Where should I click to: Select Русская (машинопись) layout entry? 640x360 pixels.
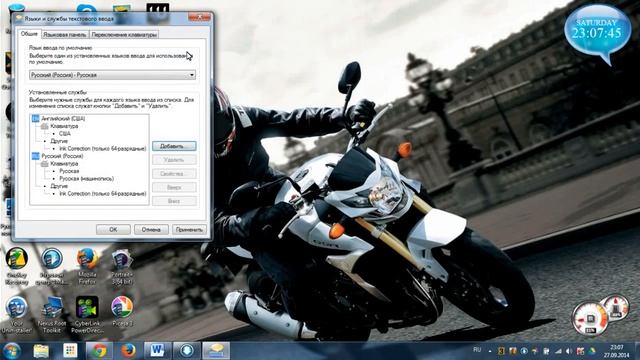(x=86, y=178)
